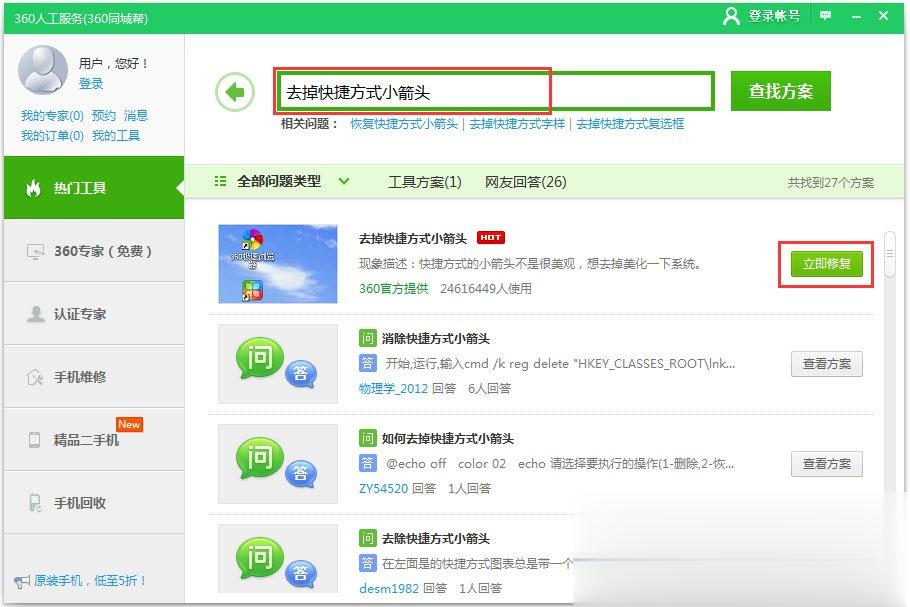Switch to the 工具方案(1) tab
910x607 pixels.
tap(425, 182)
